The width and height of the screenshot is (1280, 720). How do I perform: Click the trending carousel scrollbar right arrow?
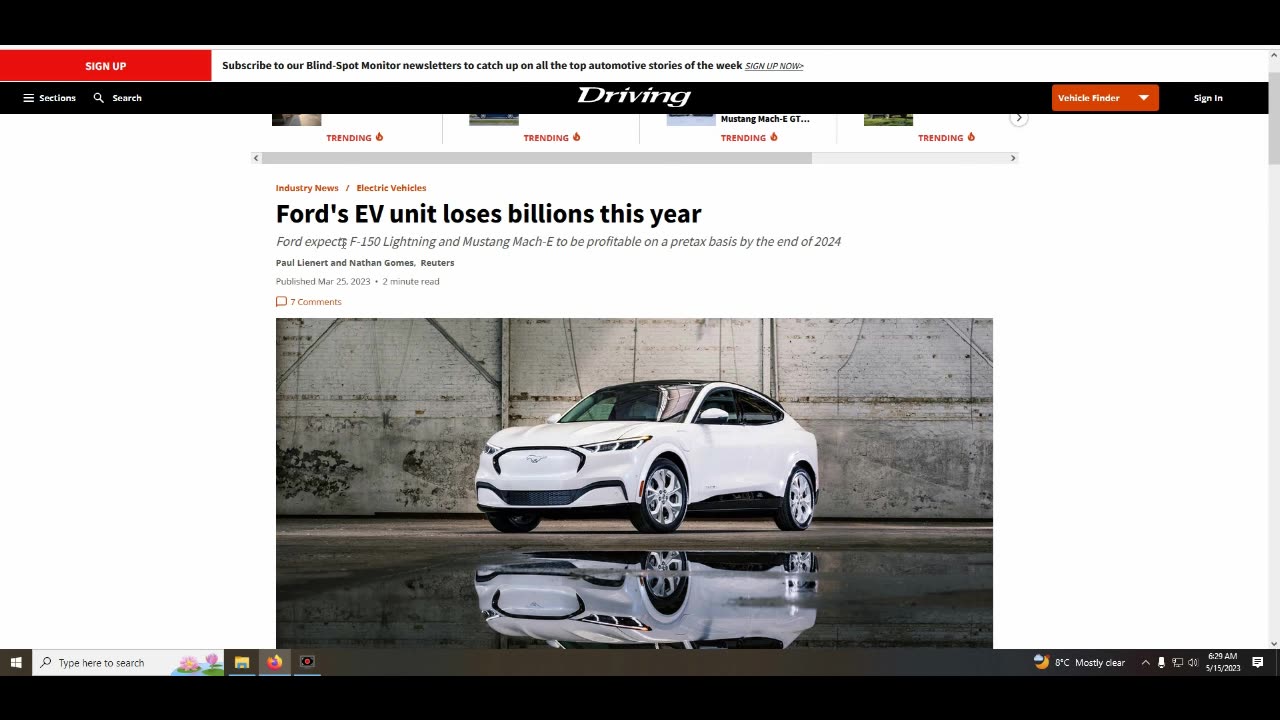tap(1013, 158)
